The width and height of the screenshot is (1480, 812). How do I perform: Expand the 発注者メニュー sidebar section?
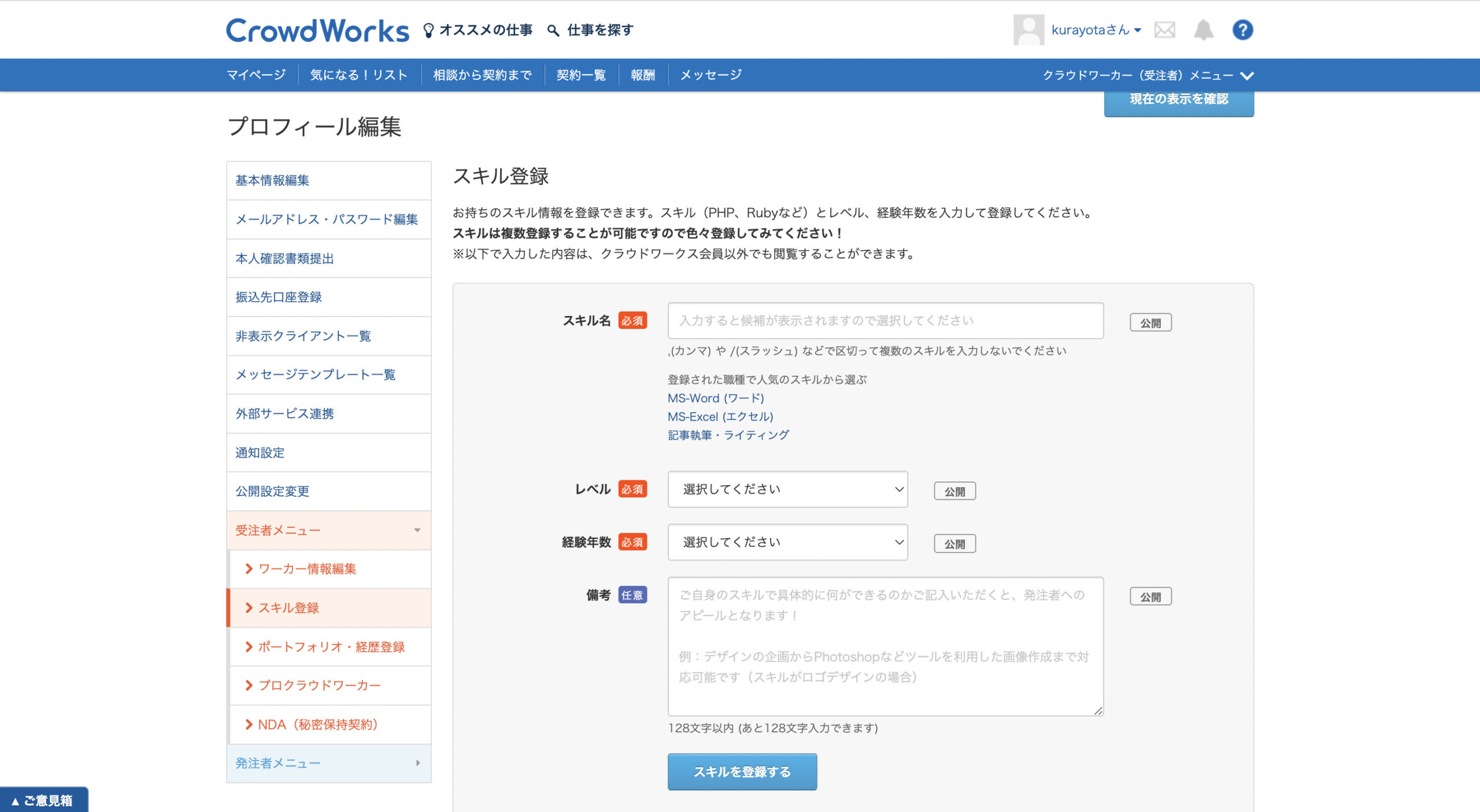[328, 763]
